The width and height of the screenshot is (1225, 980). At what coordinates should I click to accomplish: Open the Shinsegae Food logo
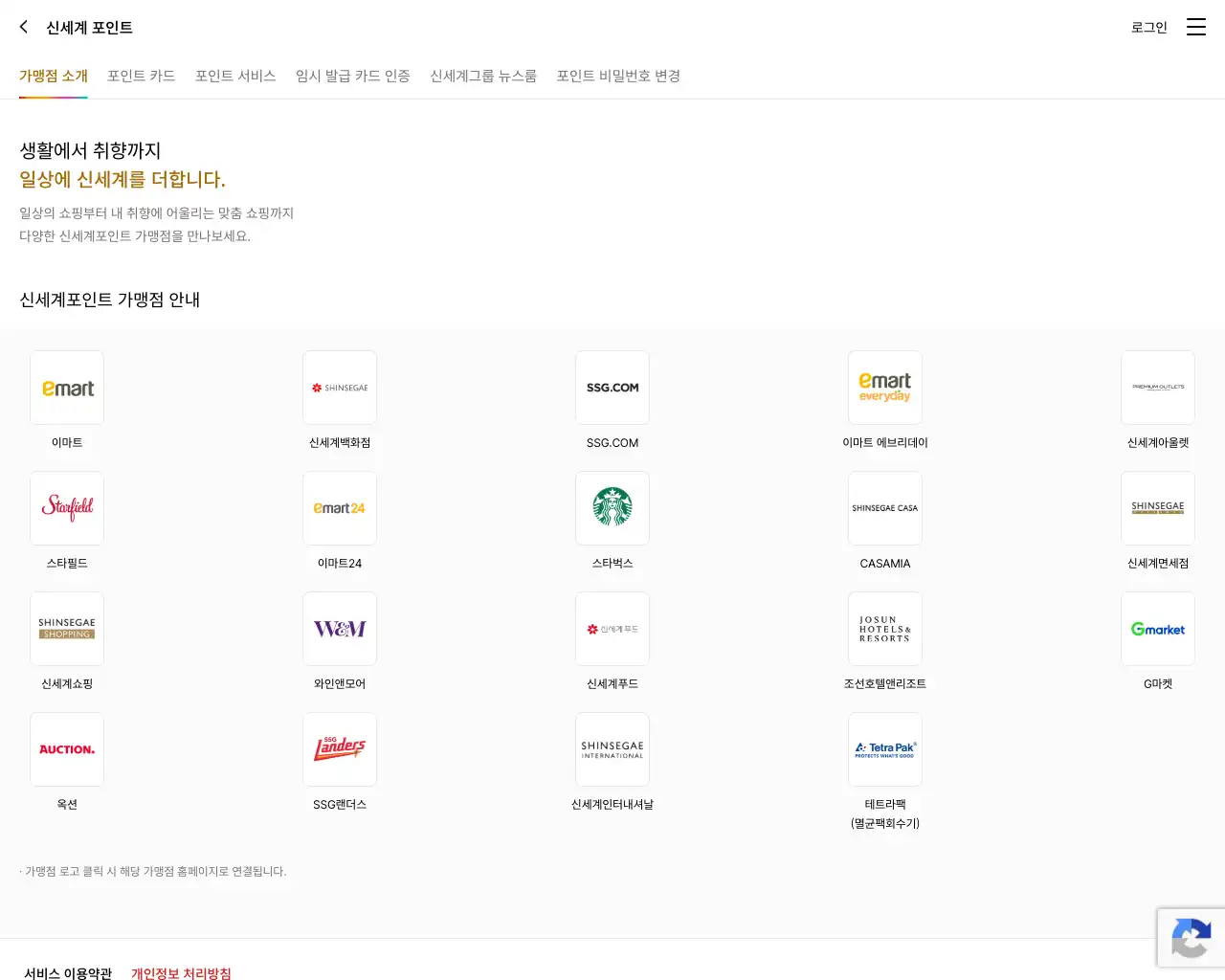[x=612, y=629]
